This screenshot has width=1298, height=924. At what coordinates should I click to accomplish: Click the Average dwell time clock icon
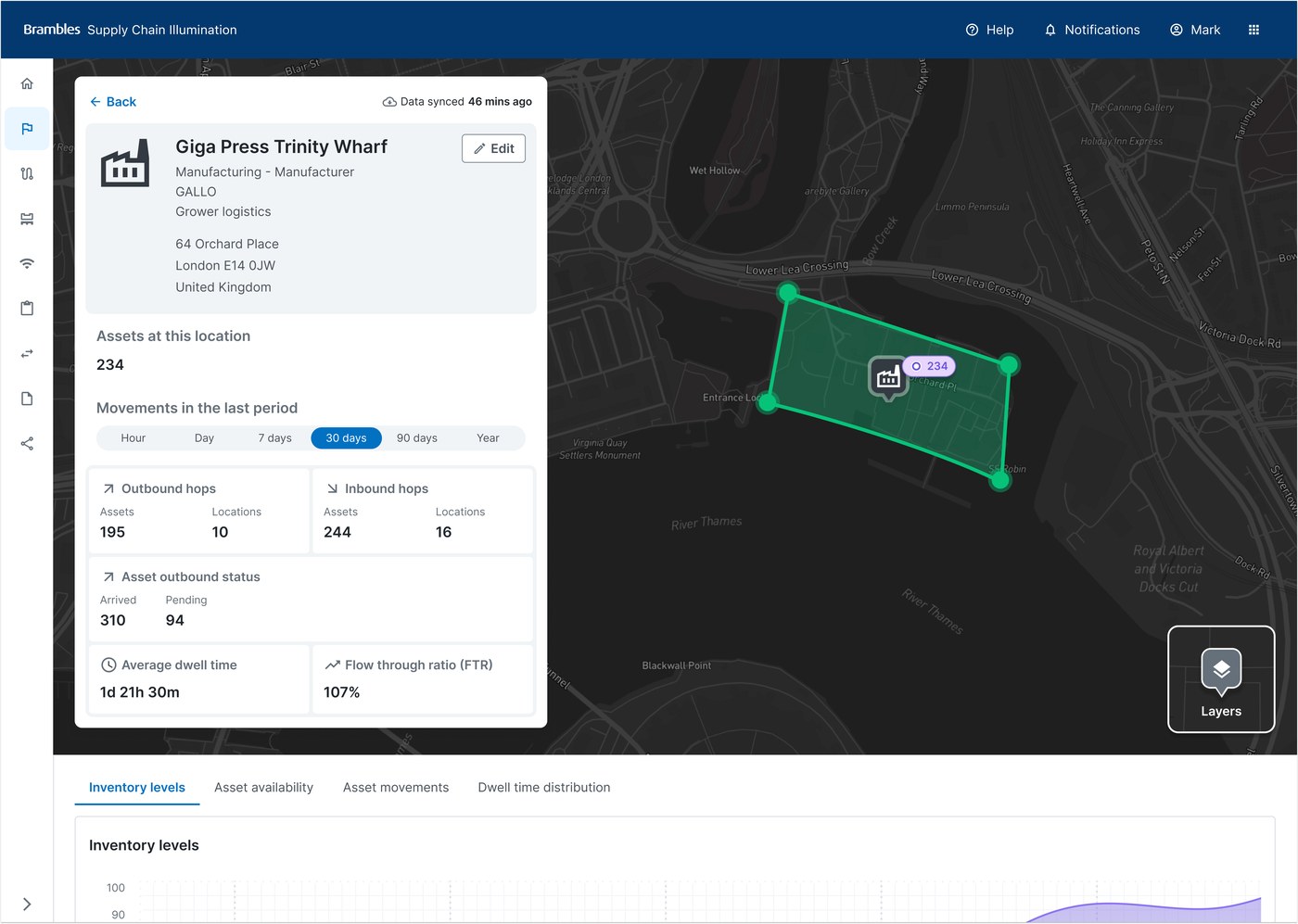(108, 665)
